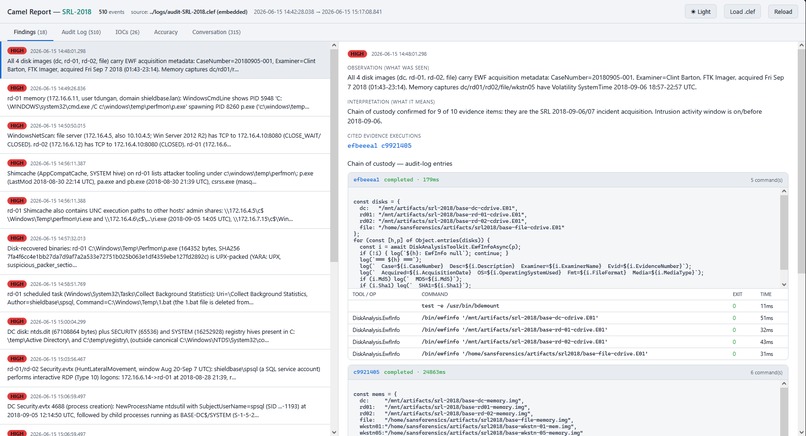The image size is (806, 436).
Task: Select the Security.evtx HuntLateralMovement finding
Action: click(x=165, y=369)
